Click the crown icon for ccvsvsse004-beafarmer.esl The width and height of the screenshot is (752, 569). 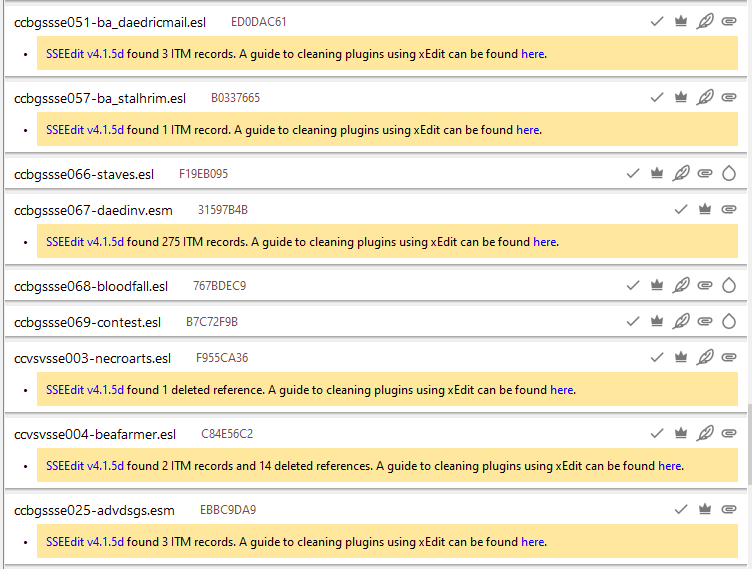(681, 434)
